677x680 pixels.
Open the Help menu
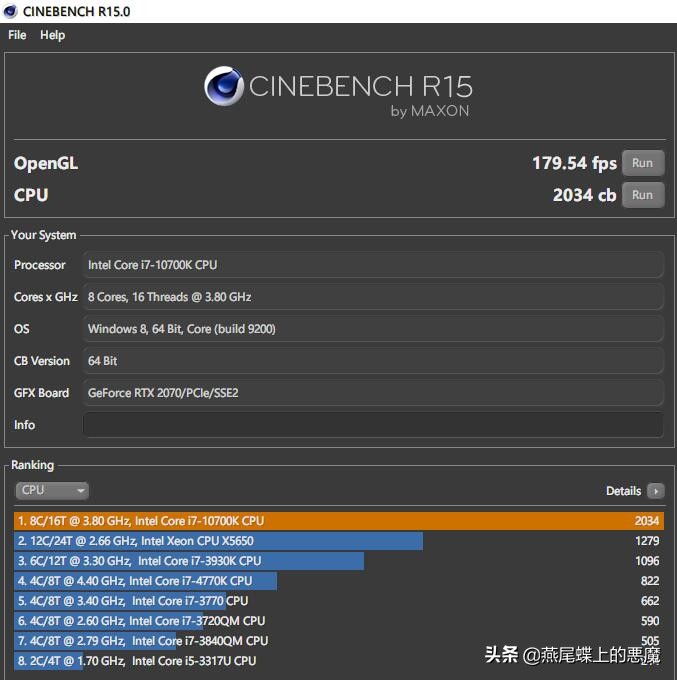[x=52, y=35]
